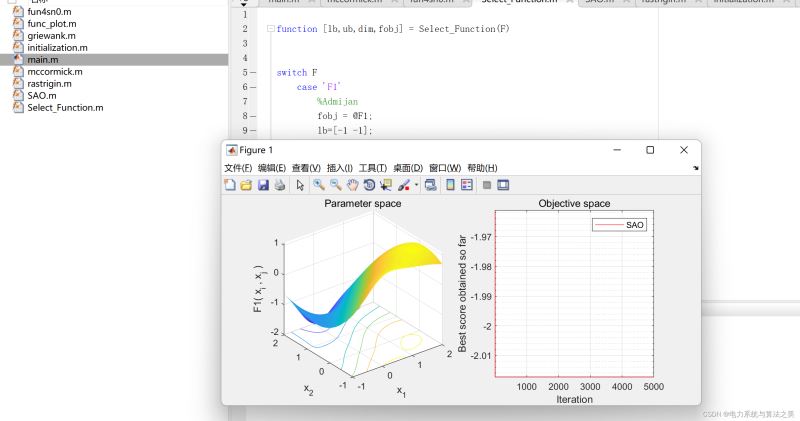Click the dock figure arrow in menu bar
800x421 pixels.
pos(695,168)
